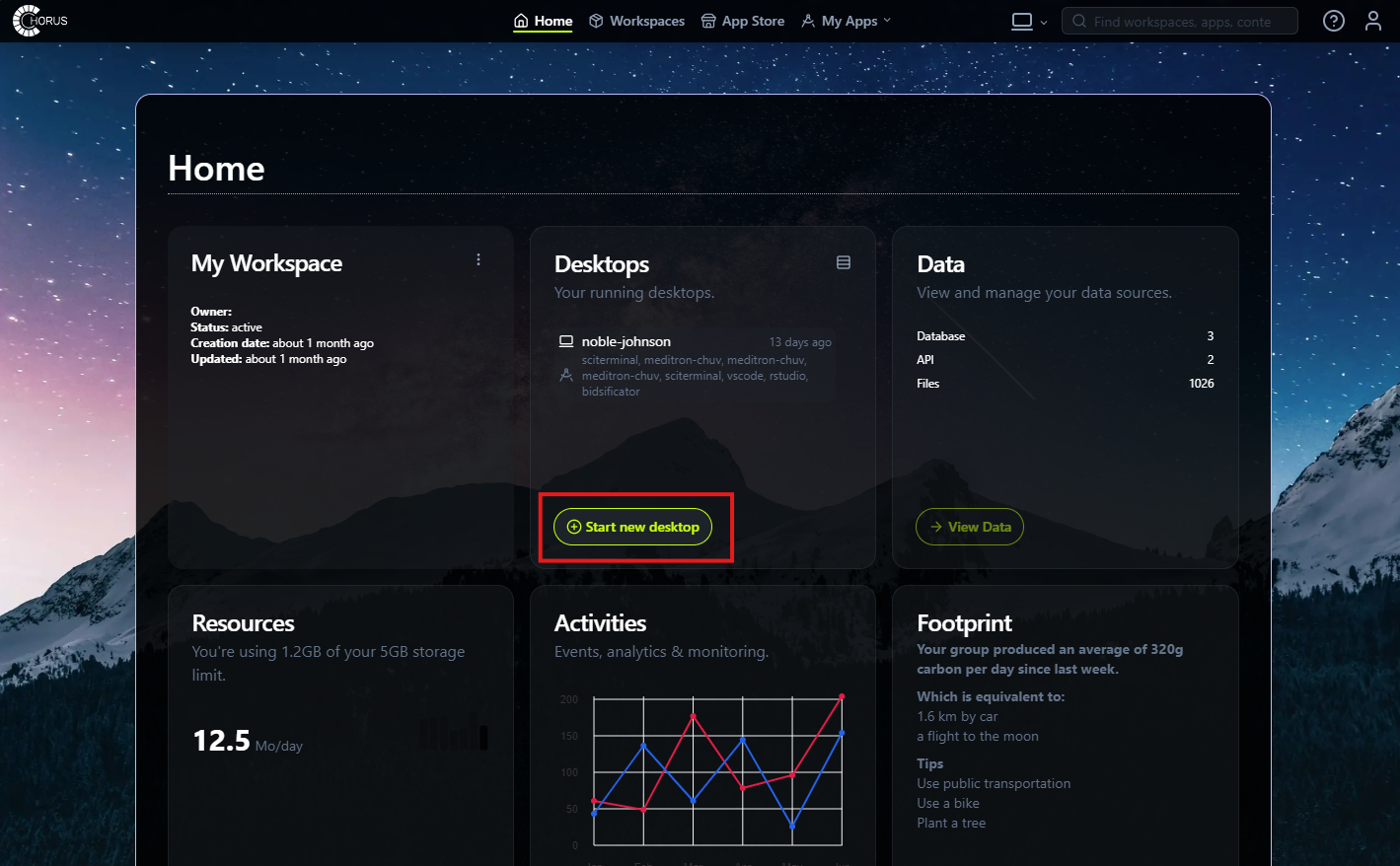Click the 'Status: active' text
The height and width of the screenshot is (866, 1400).
[x=227, y=327]
